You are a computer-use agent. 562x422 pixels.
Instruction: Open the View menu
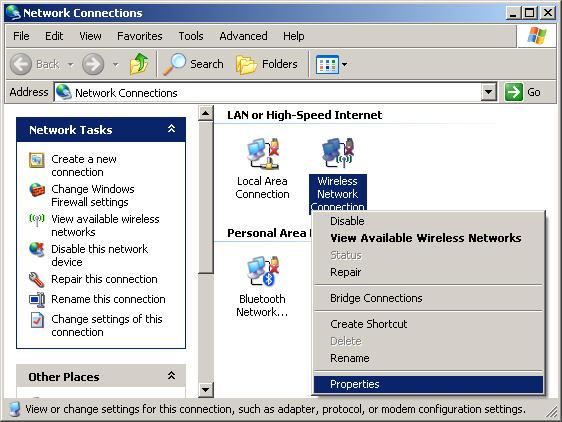[x=90, y=36]
